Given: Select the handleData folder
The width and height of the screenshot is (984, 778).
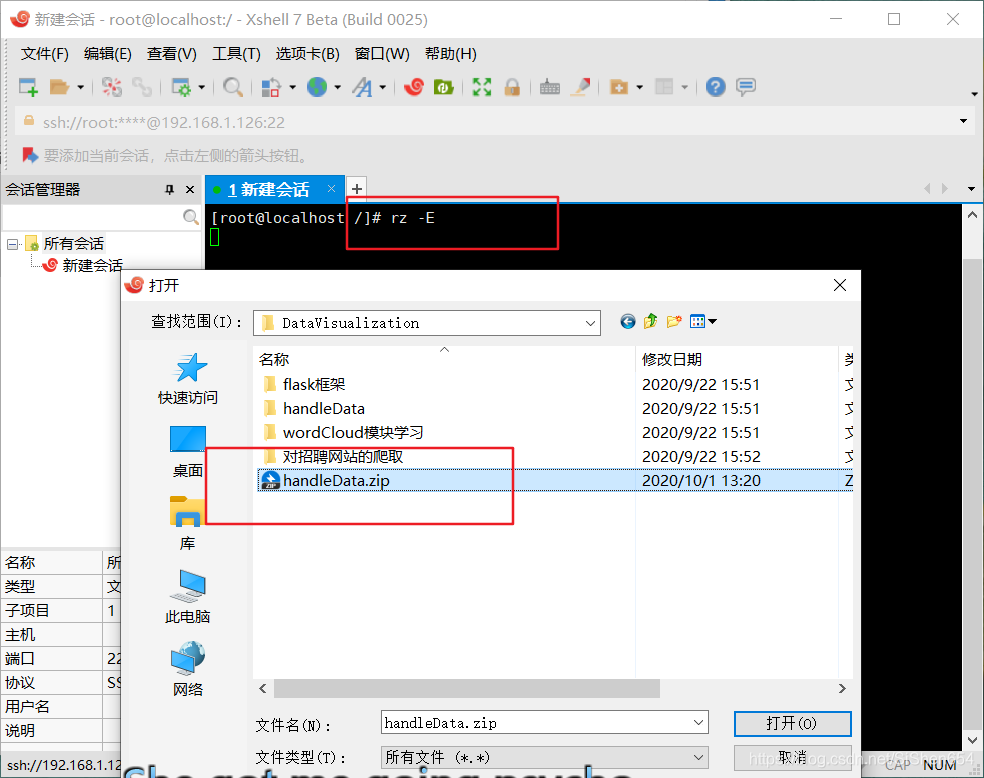Looking at the screenshot, I should click(323, 408).
